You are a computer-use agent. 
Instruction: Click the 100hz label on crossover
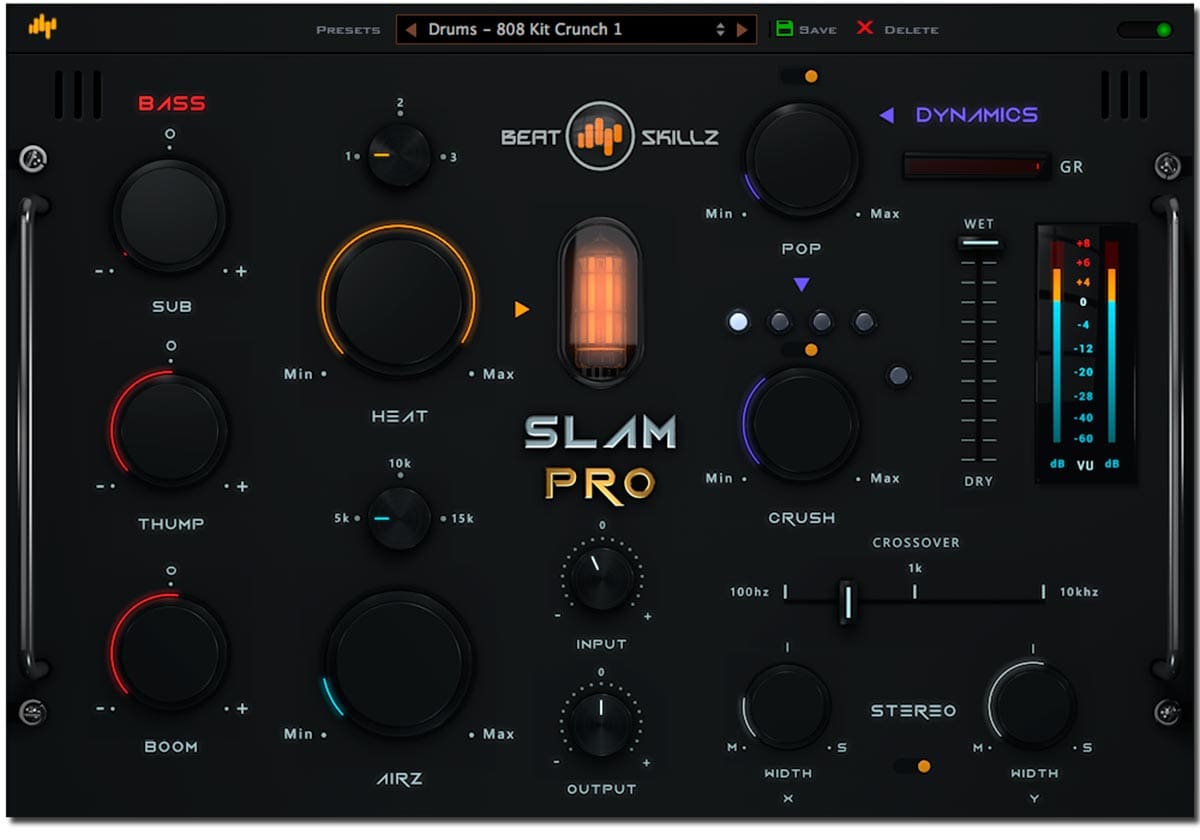click(x=749, y=593)
